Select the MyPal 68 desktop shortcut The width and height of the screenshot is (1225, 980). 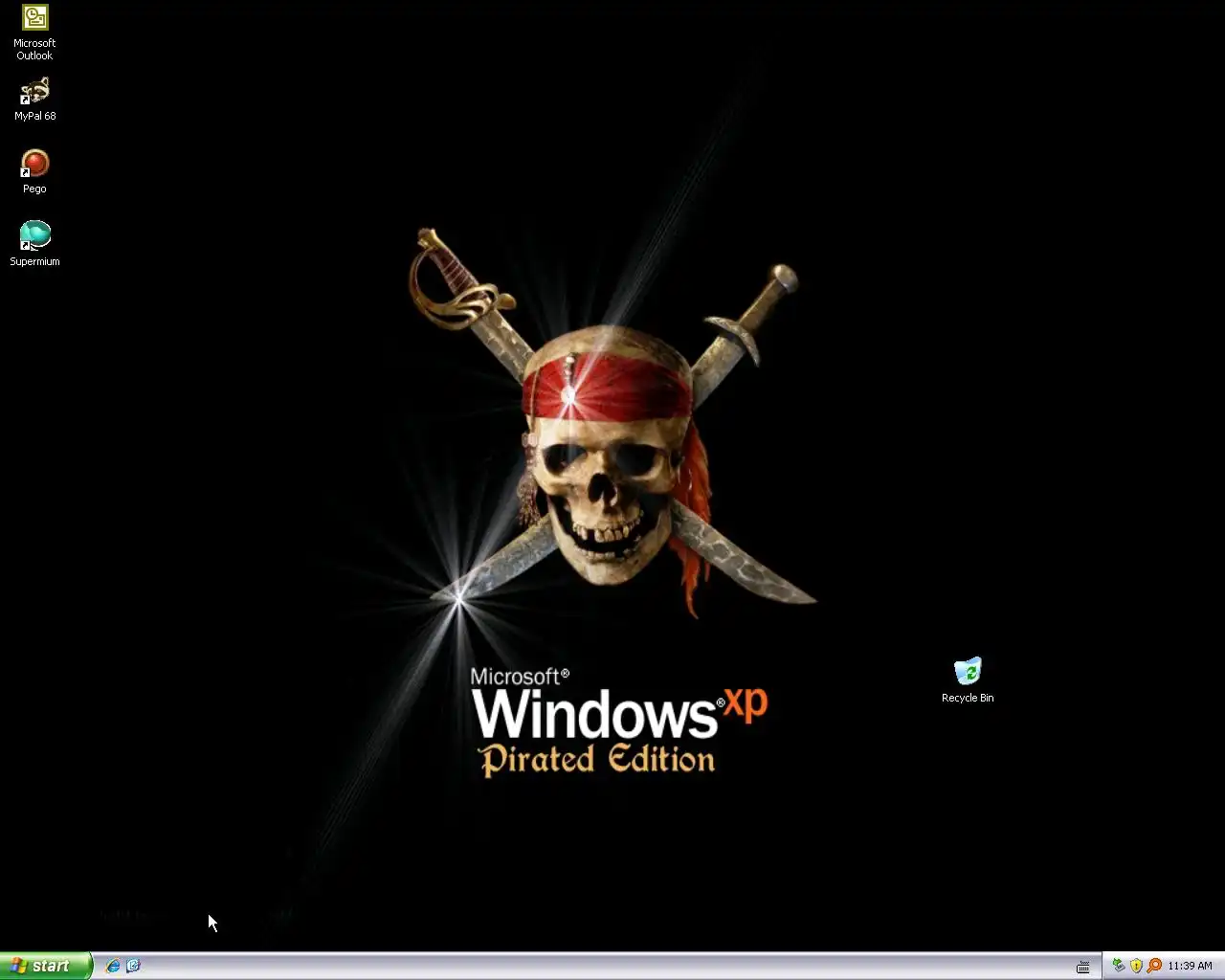(x=34, y=100)
